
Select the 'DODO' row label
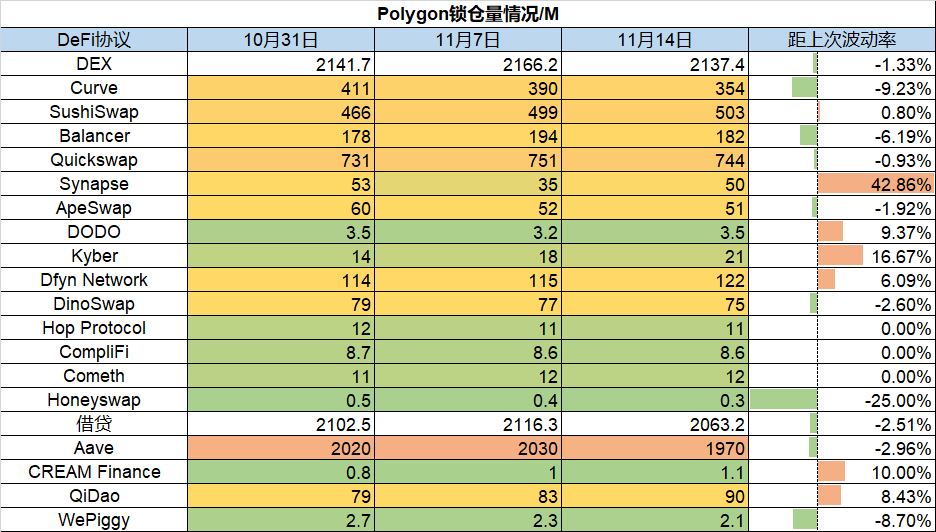(94, 232)
